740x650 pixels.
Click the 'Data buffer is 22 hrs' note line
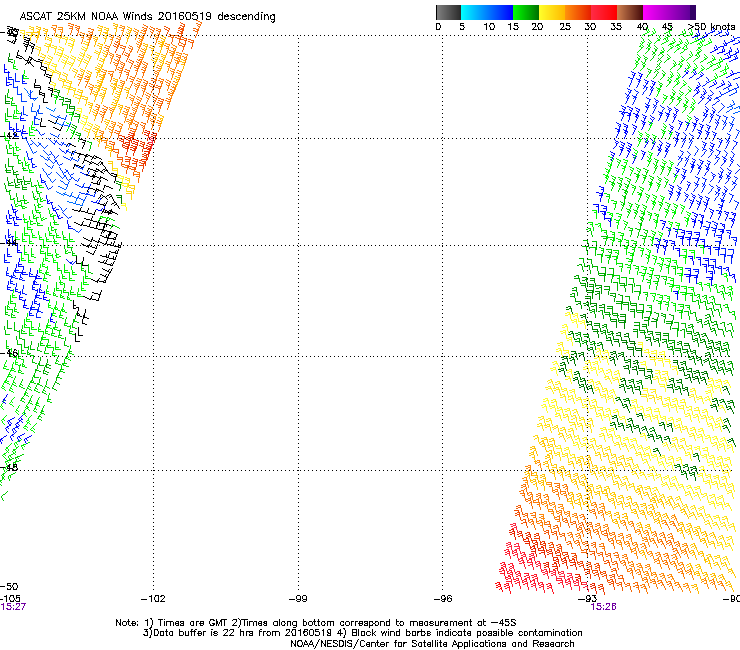click(362, 633)
